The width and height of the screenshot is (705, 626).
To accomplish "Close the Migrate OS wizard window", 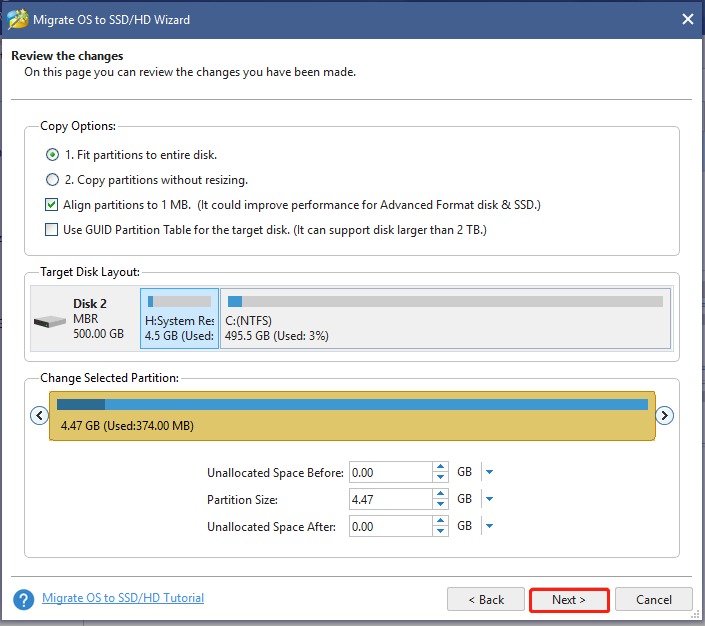I will [x=687, y=19].
